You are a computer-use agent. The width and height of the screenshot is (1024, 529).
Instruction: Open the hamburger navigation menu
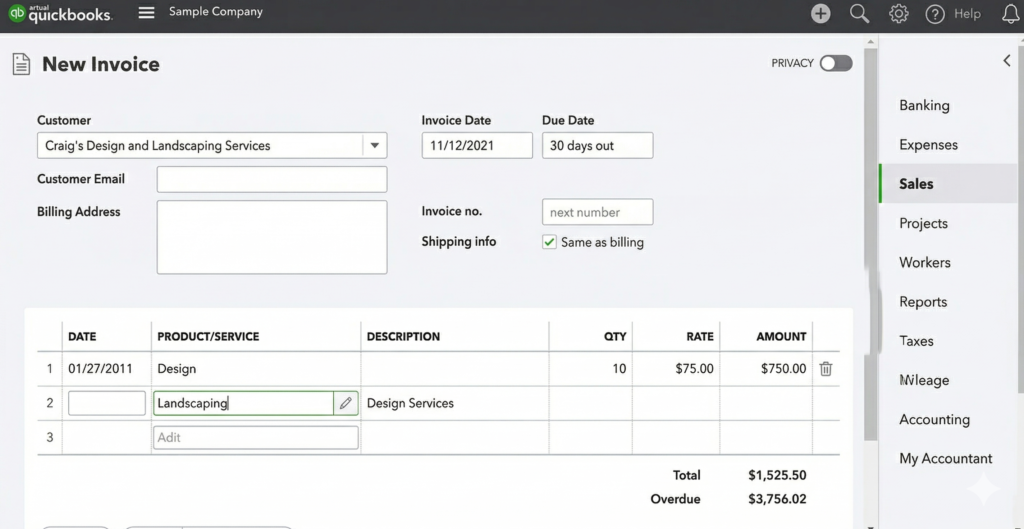pyautogui.click(x=147, y=13)
